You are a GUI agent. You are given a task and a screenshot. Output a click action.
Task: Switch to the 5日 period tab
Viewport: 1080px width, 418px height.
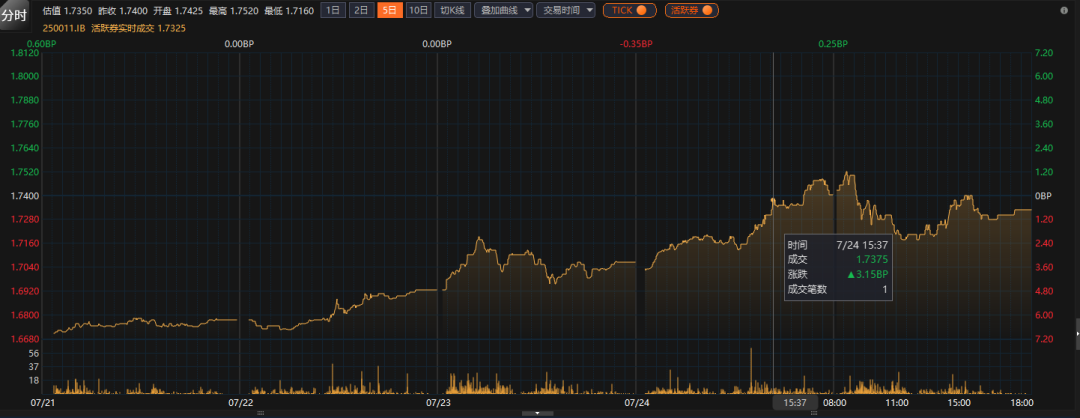tap(389, 10)
